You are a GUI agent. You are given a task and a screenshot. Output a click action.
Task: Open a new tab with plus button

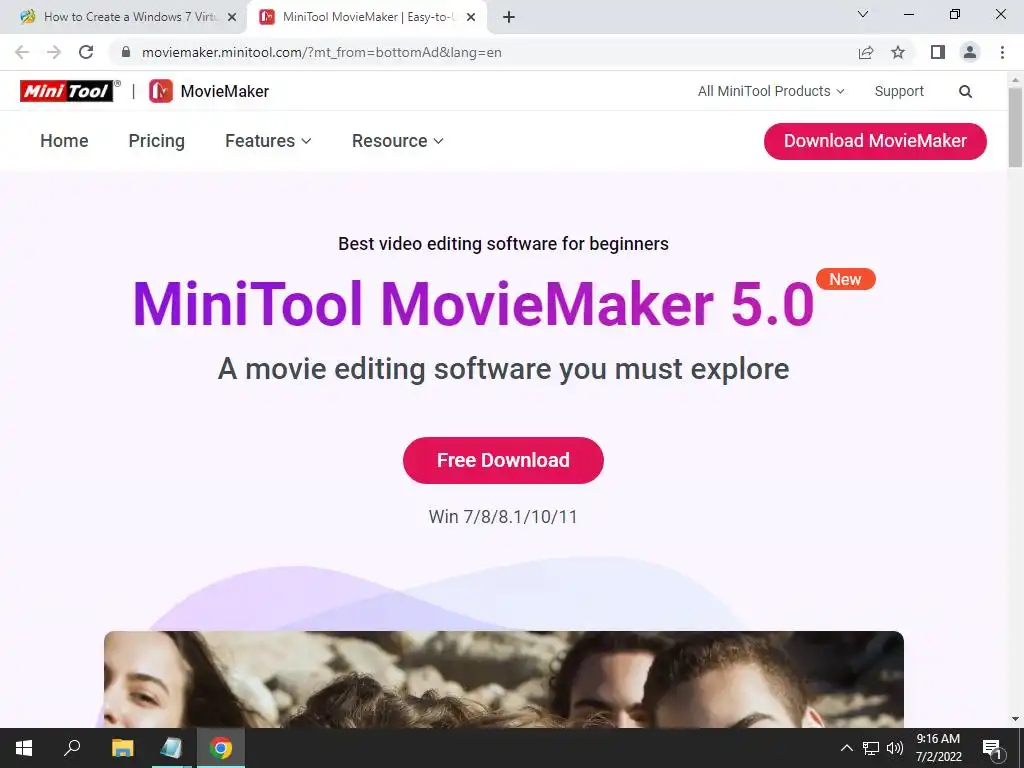[x=509, y=17]
